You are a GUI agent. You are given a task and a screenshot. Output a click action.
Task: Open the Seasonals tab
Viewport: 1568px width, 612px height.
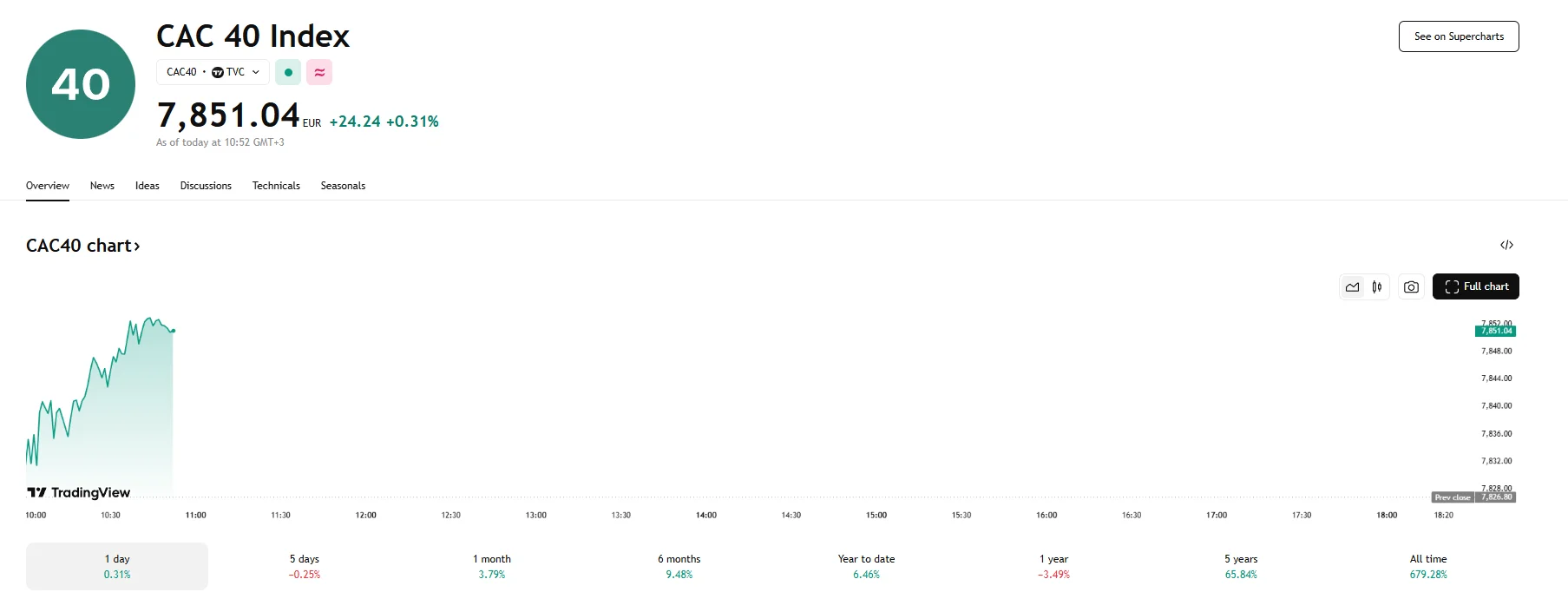click(343, 185)
